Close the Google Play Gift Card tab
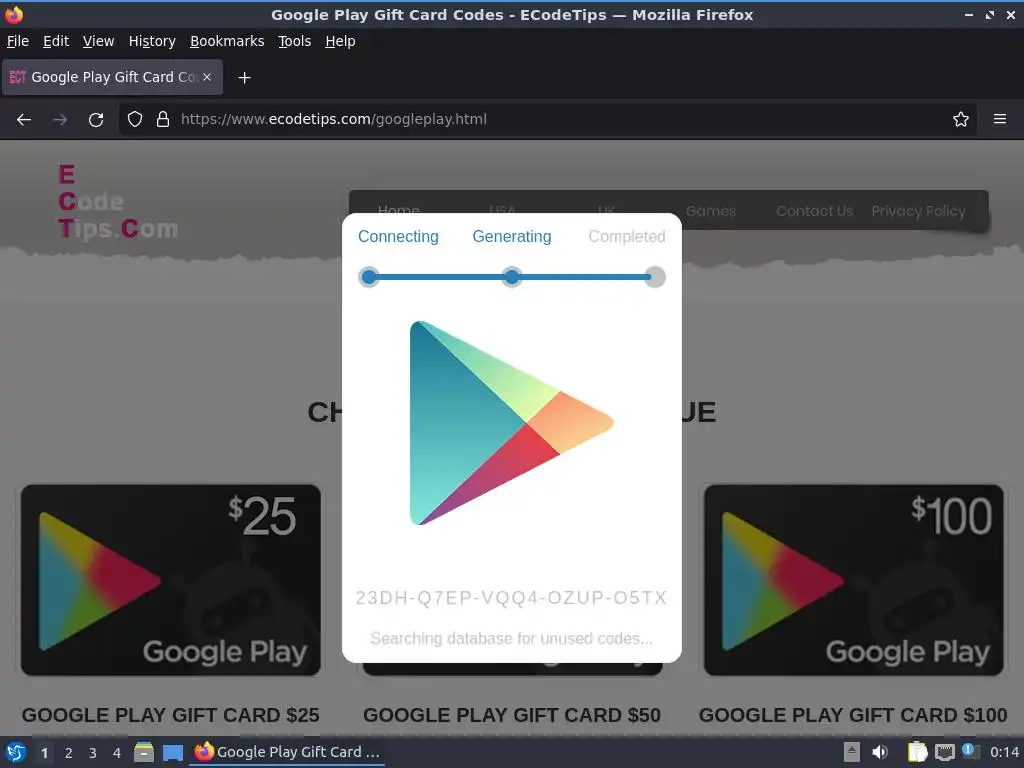The height and width of the screenshot is (768, 1024). (207, 77)
